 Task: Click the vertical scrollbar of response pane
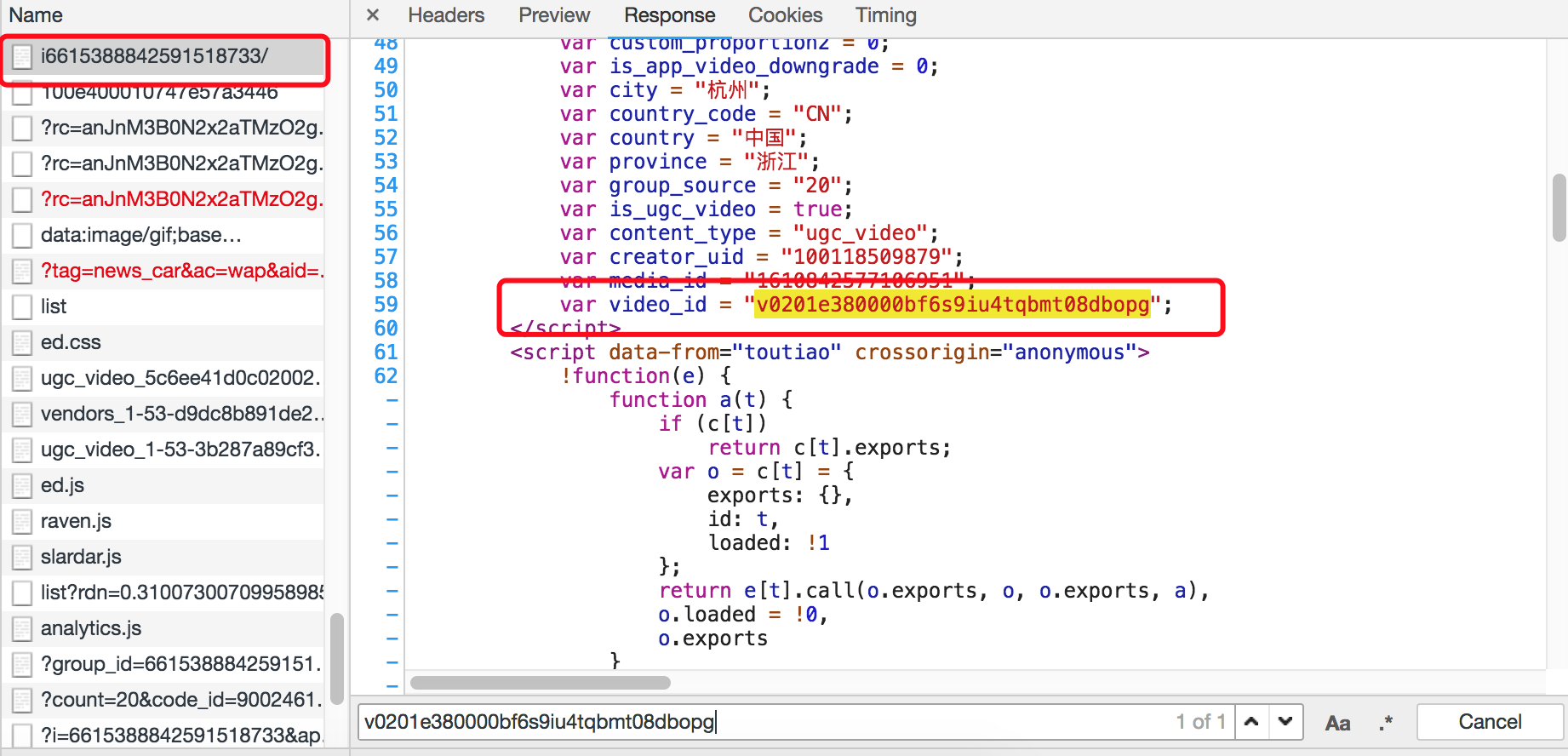(x=1559, y=208)
